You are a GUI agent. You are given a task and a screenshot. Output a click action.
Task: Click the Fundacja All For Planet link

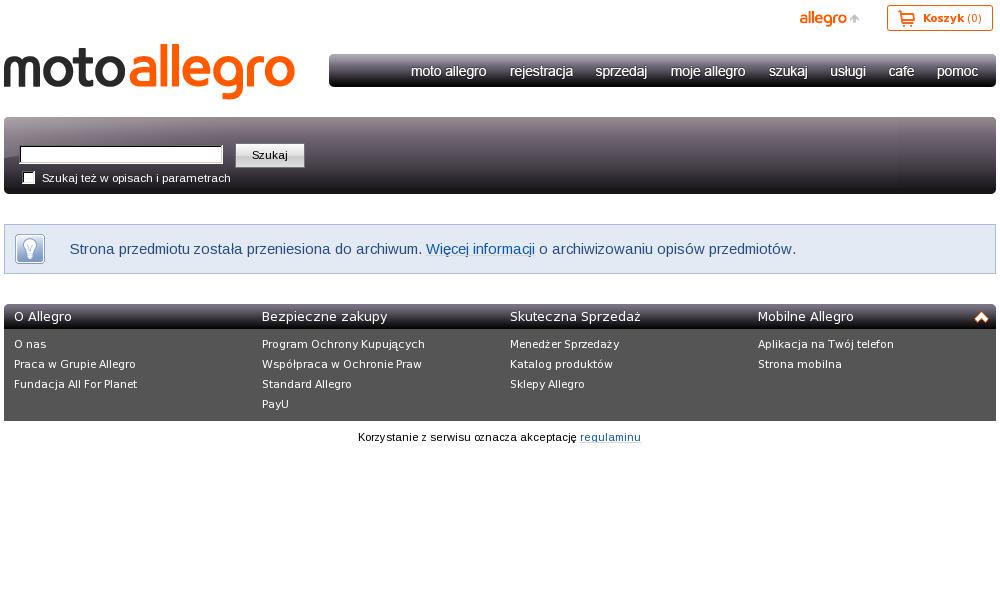pyautogui.click(x=75, y=384)
